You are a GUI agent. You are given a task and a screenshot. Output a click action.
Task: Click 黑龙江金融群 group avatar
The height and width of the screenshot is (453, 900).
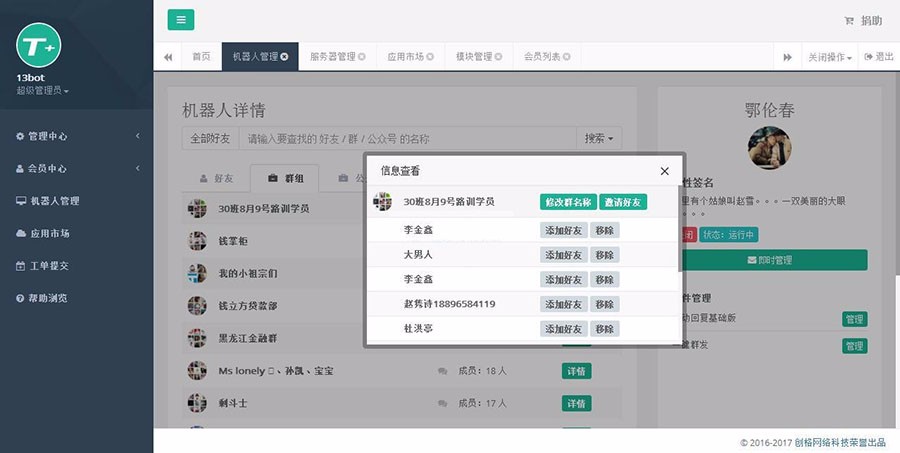click(197, 338)
